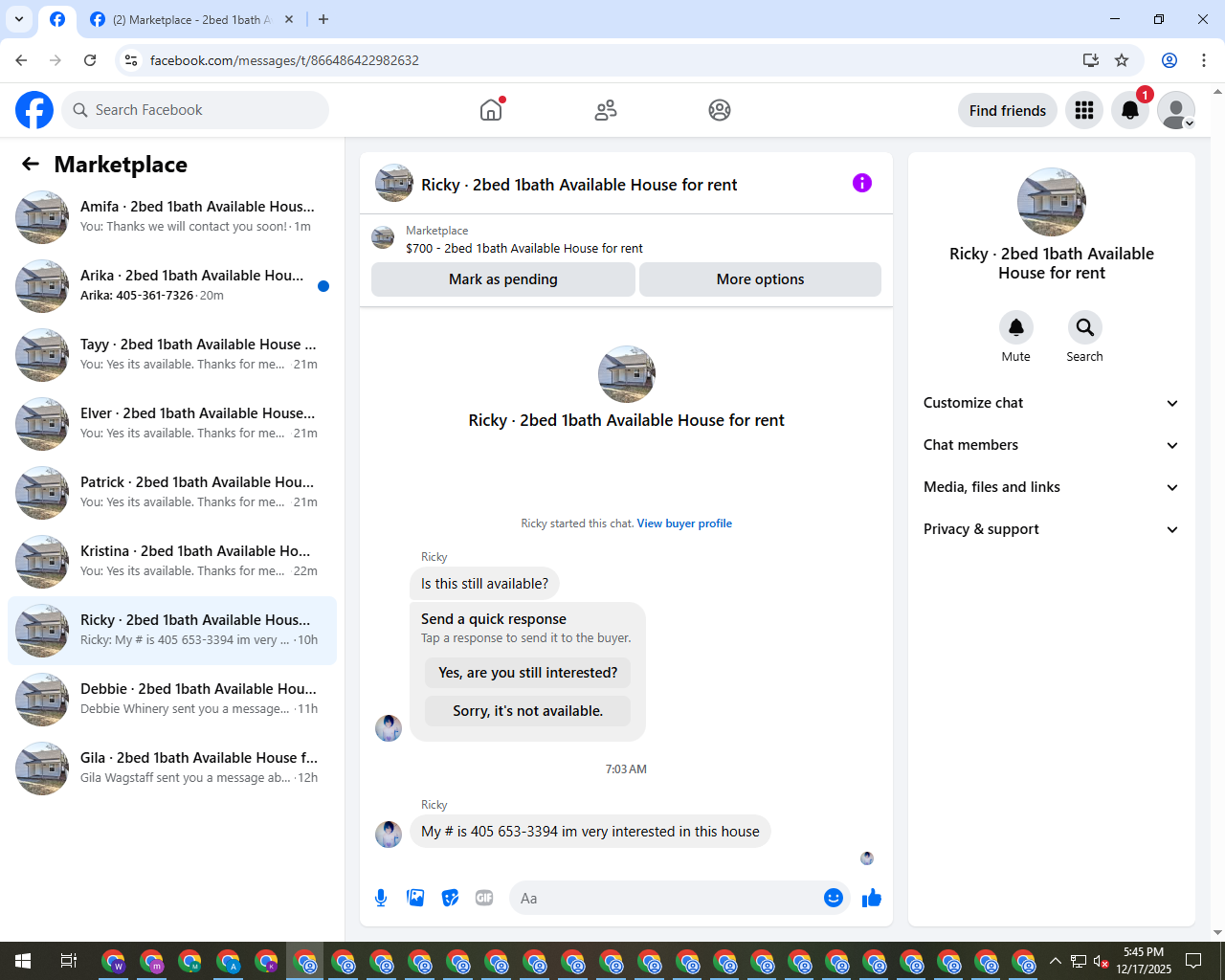Open Chrome's three-dot menu
The height and width of the screenshot is (980, 1225).
pos(1204,60)
